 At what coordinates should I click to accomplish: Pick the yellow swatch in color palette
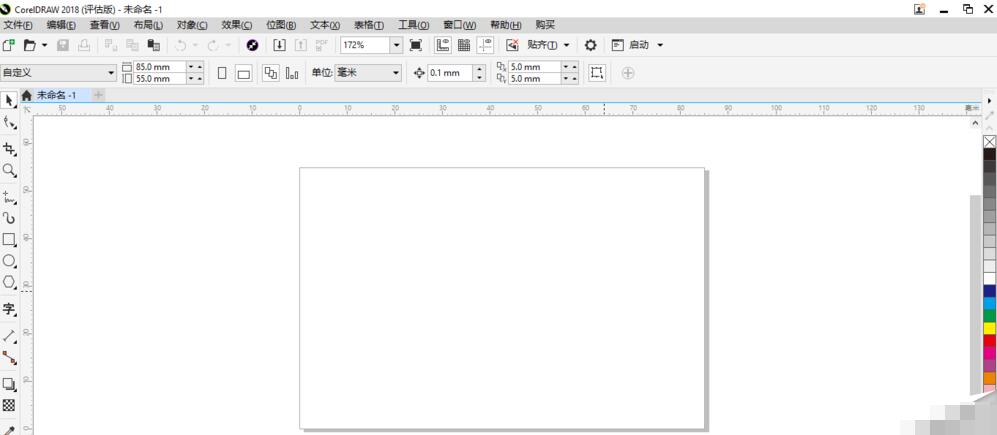989,328
